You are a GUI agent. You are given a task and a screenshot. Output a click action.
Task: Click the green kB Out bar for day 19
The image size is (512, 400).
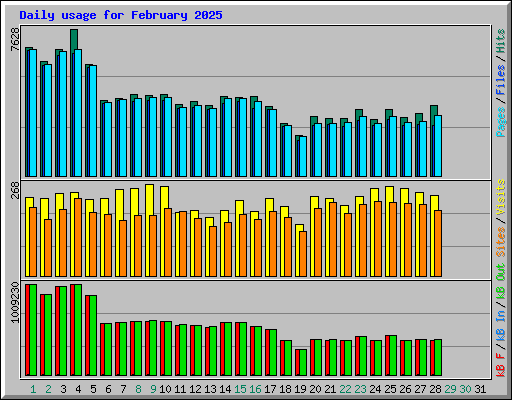pyautogui.click(x=303, y=363)
